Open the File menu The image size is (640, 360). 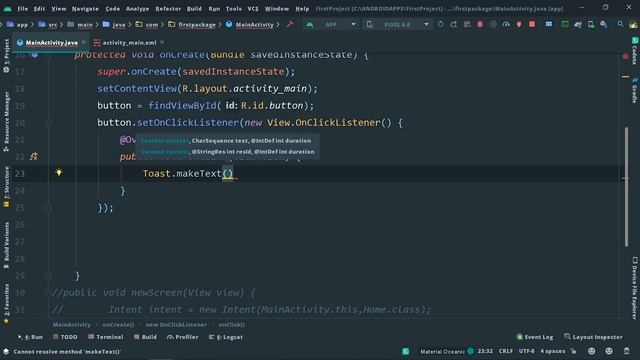22,9
